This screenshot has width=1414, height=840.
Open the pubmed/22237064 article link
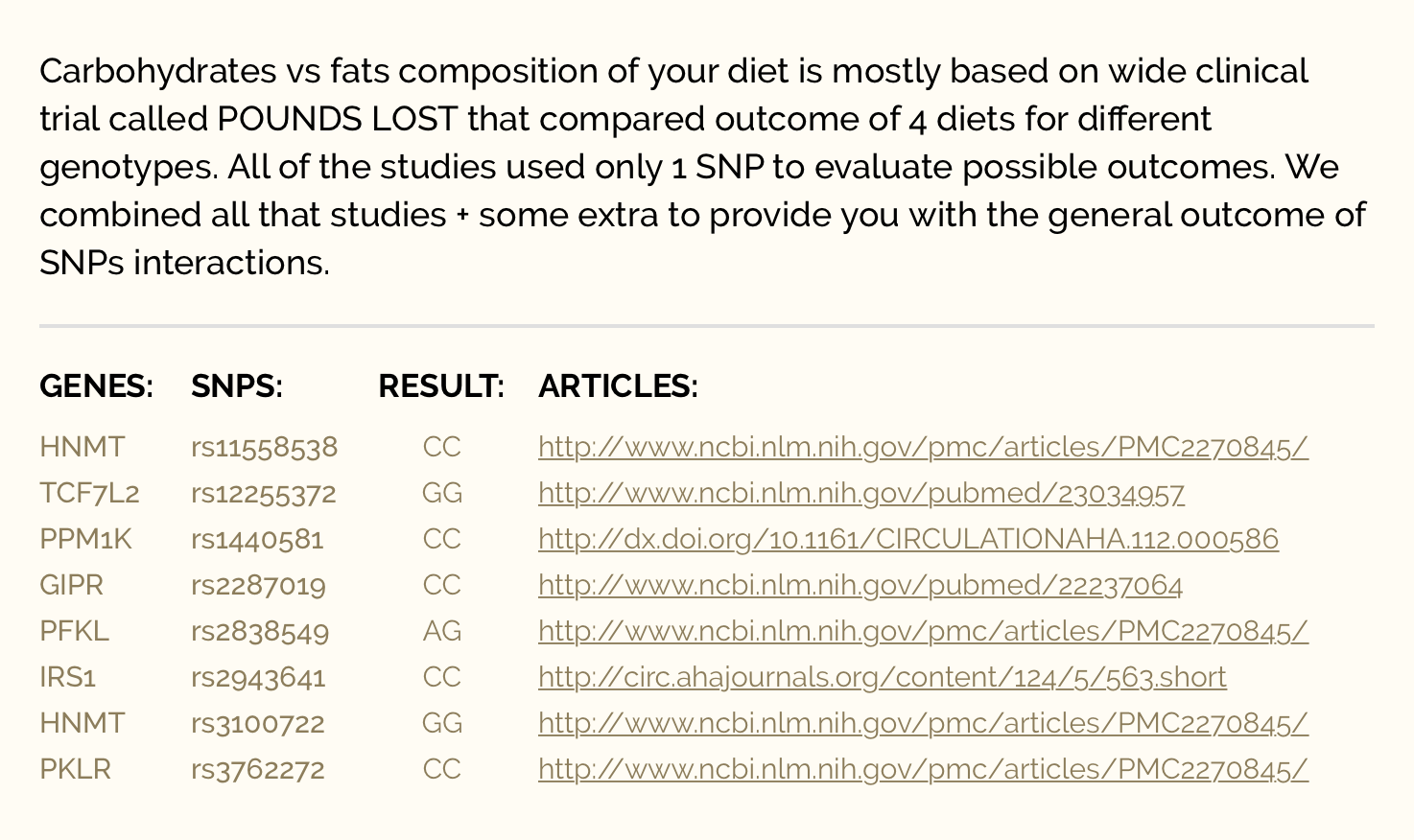[860, 585]
